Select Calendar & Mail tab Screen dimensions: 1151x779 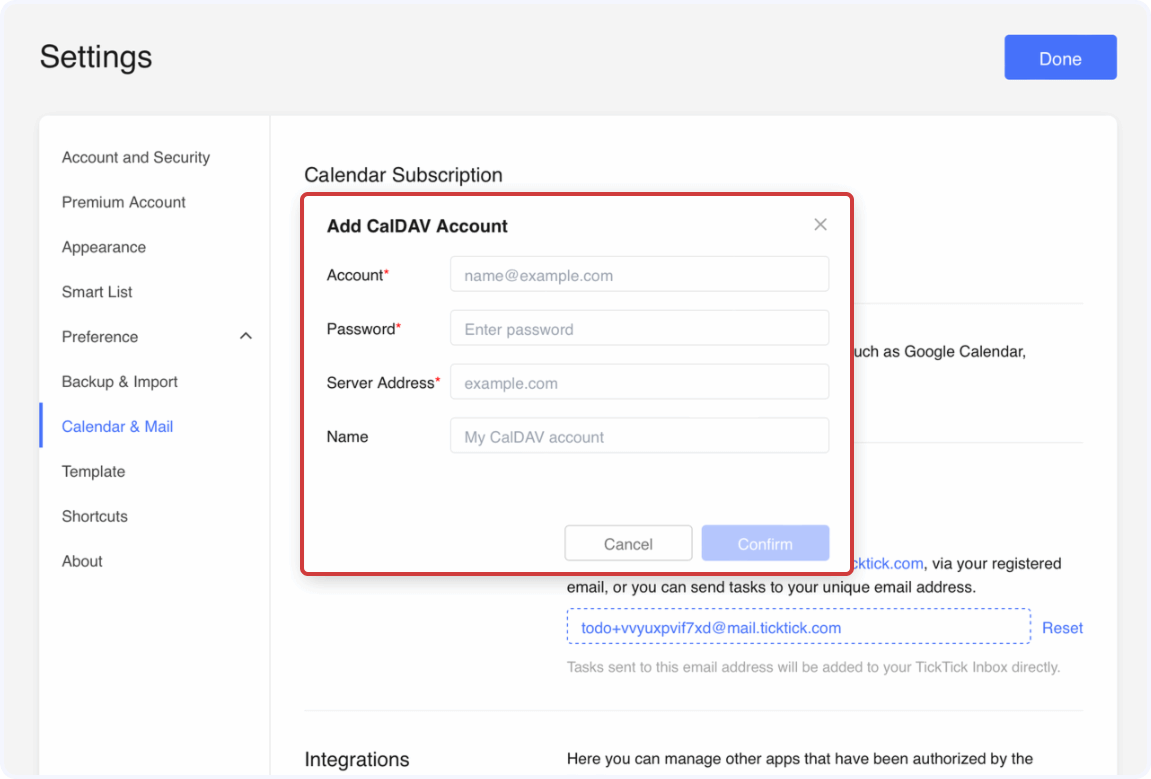click(117, 427)
